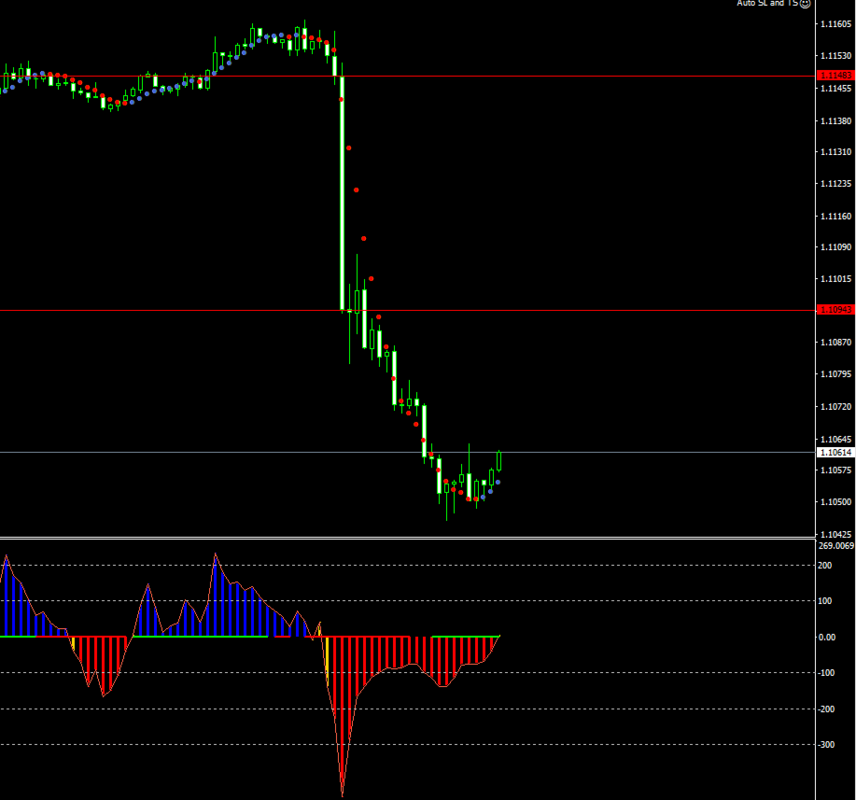Click the 1.11605 price scale label
This screenshot has width=856, height=800.
point(836,24)
